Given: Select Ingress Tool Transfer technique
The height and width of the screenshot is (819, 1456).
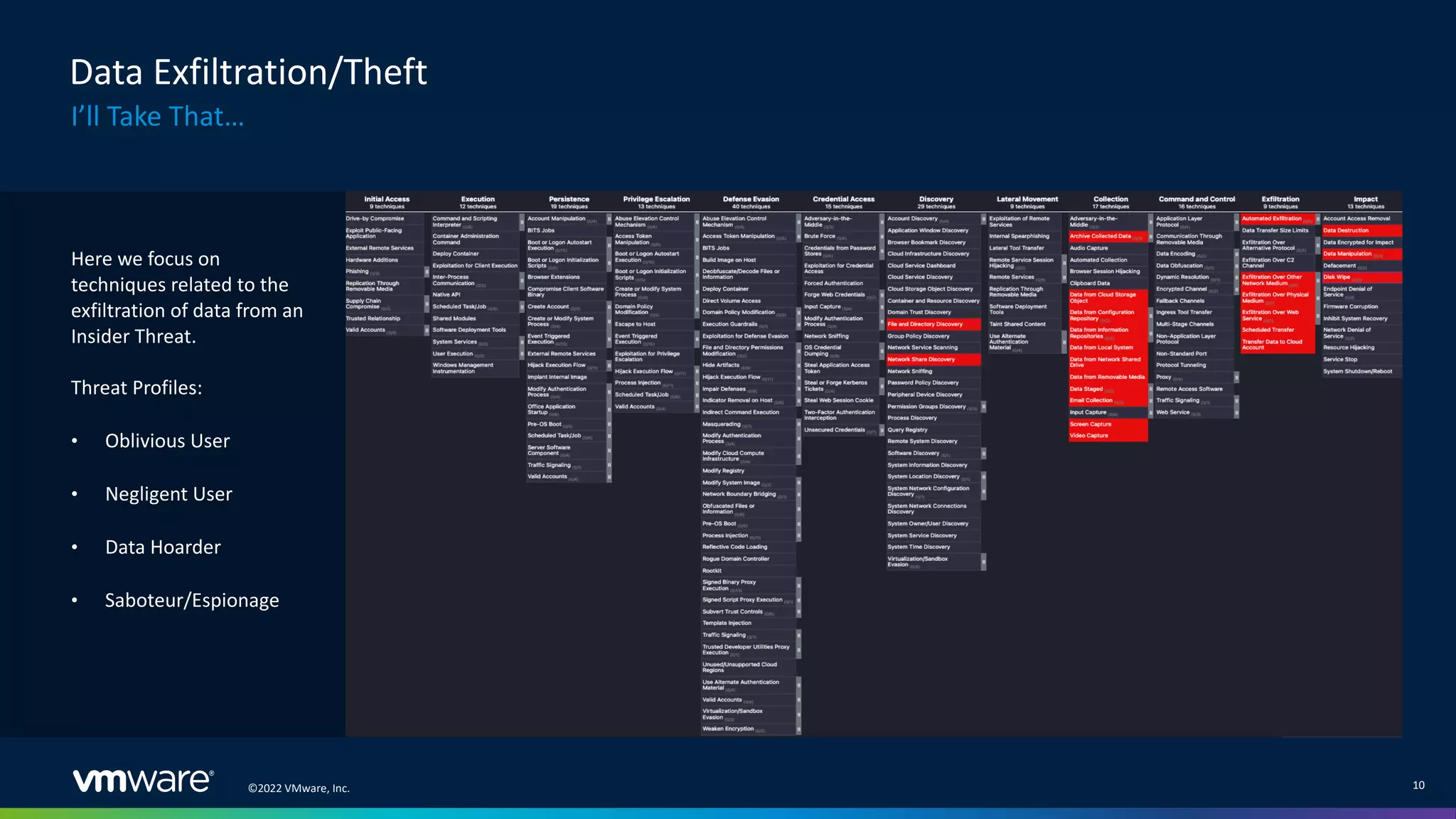Looking at the screenshot, I should (1194, 313).
